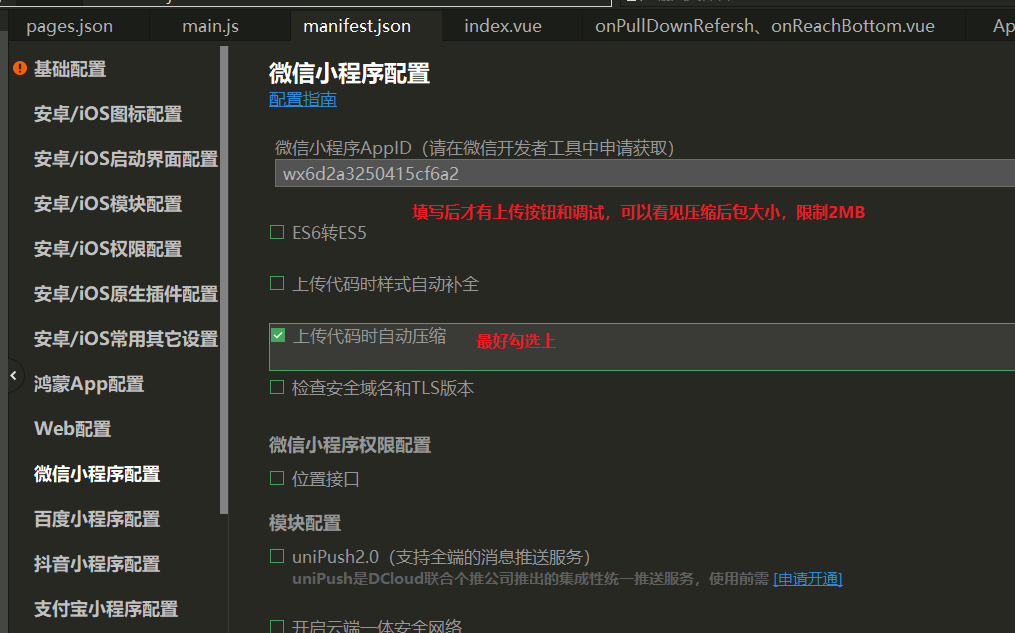Click the 微信小程序权限配置 heading
This screenshot has width=1015, height=633.
coord(350,445)
